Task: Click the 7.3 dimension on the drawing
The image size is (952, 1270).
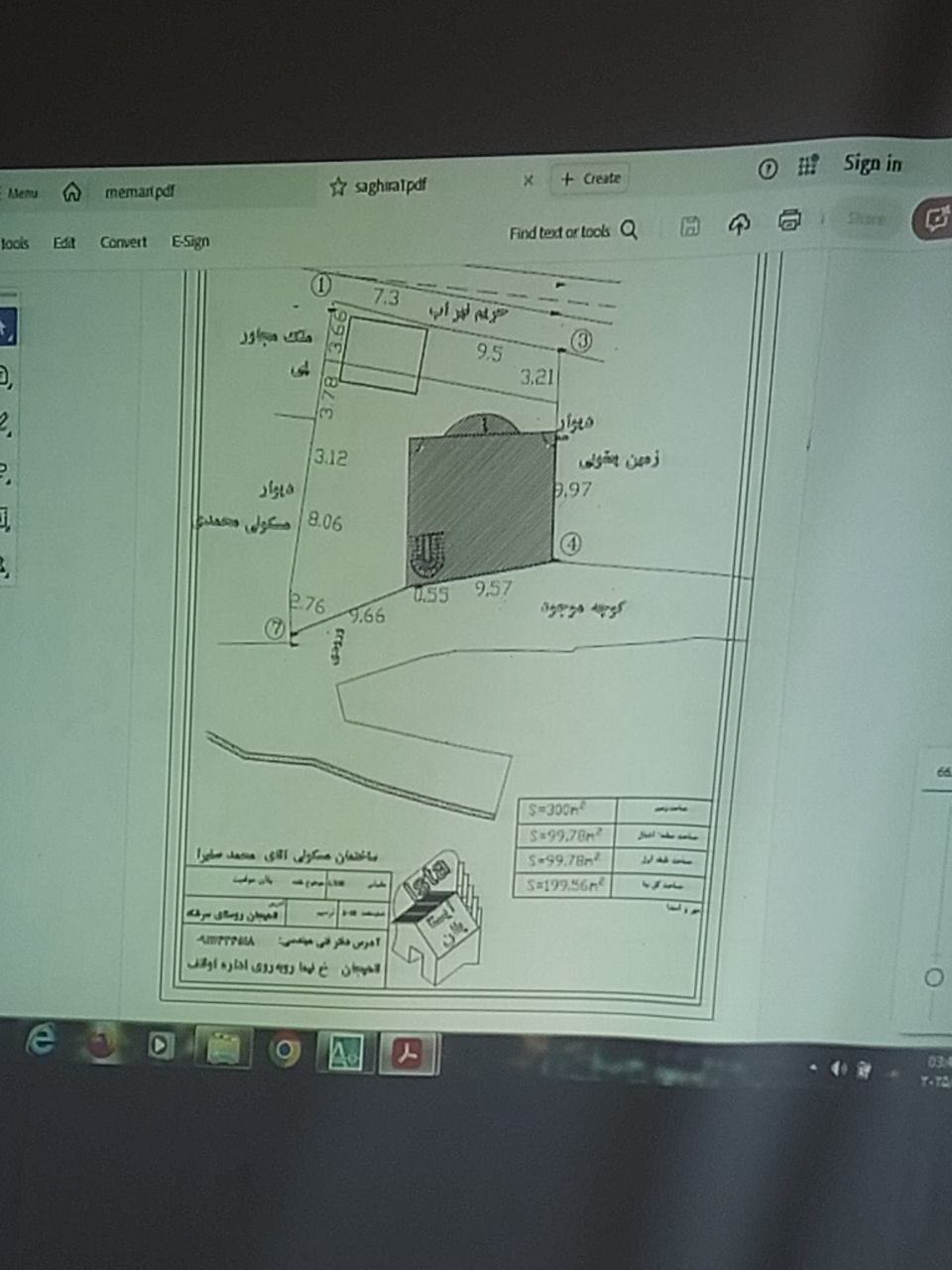Action: (x=386, y=298)
